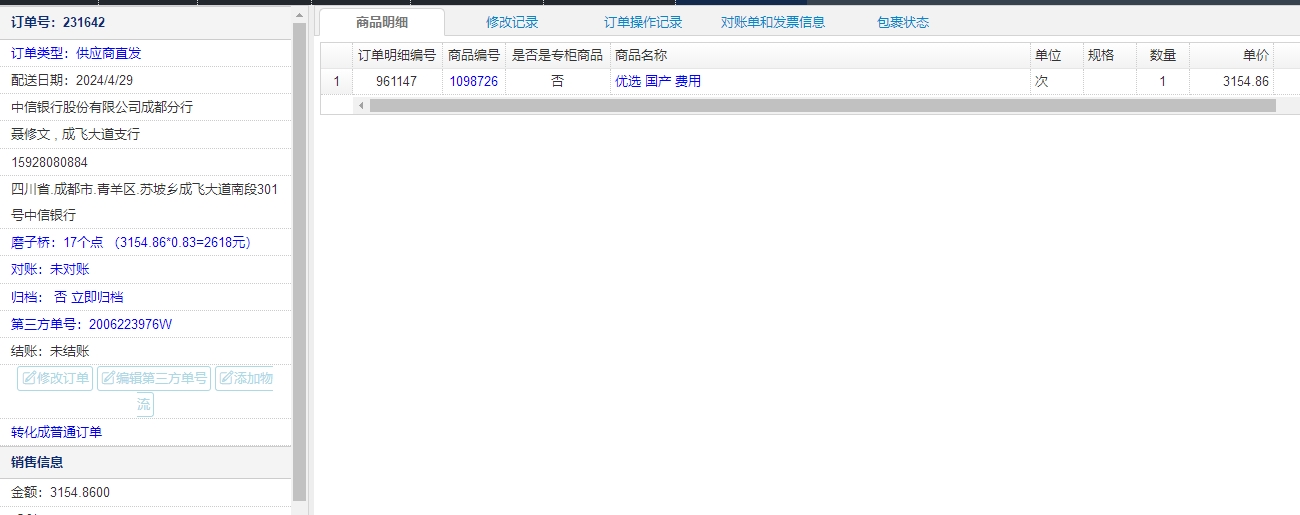
Task: Click the phone number 15928080884
Action: point(50,162)
